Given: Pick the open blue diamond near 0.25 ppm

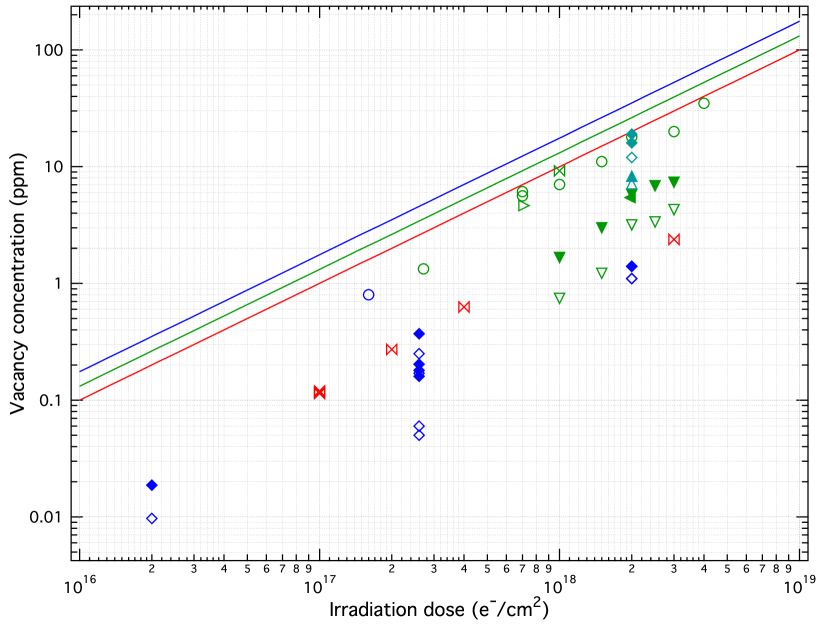Looking at the screenshot, I should [x=419, y=353].
